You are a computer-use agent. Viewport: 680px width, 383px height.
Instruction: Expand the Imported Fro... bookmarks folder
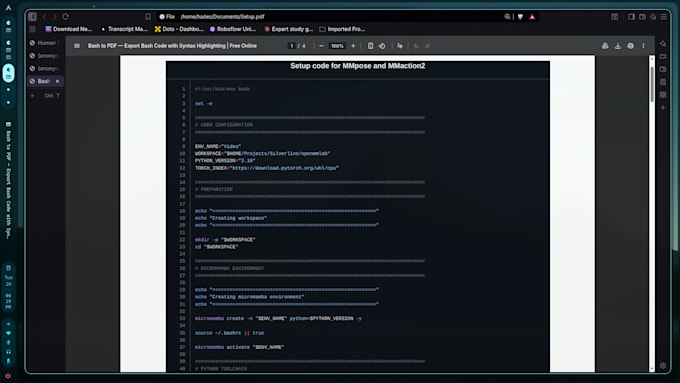(x=342, y=29)
